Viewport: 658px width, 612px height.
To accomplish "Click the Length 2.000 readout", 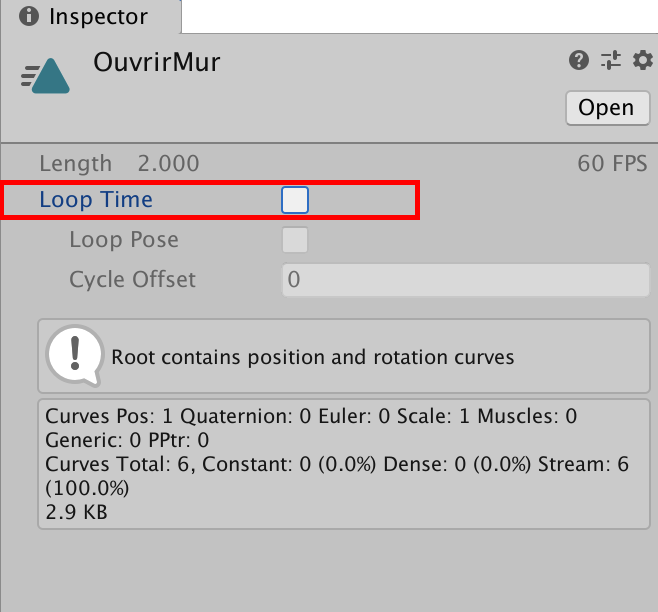I will pos(119,164).
